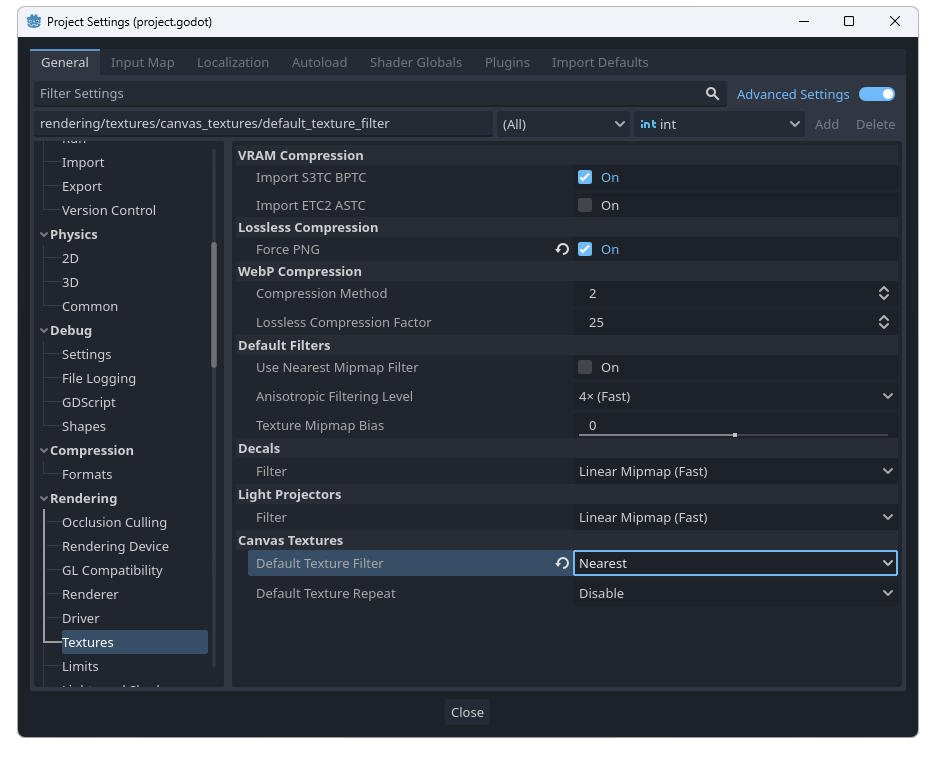The height and width of the screenshot is (782, 936).
Task: Enable Use Nearest Mipmap Filter checkbox
Action: (x=584, y=367)
